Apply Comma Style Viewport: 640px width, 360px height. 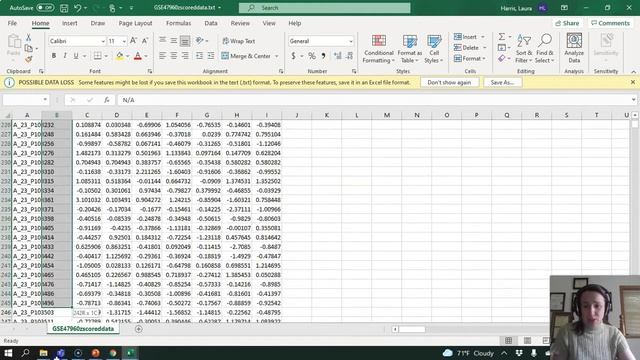click(x=323, y=56)
